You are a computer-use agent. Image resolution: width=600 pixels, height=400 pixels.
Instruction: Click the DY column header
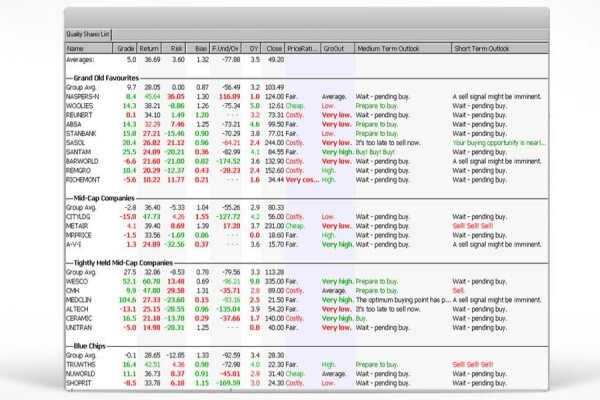click(251, 49)
